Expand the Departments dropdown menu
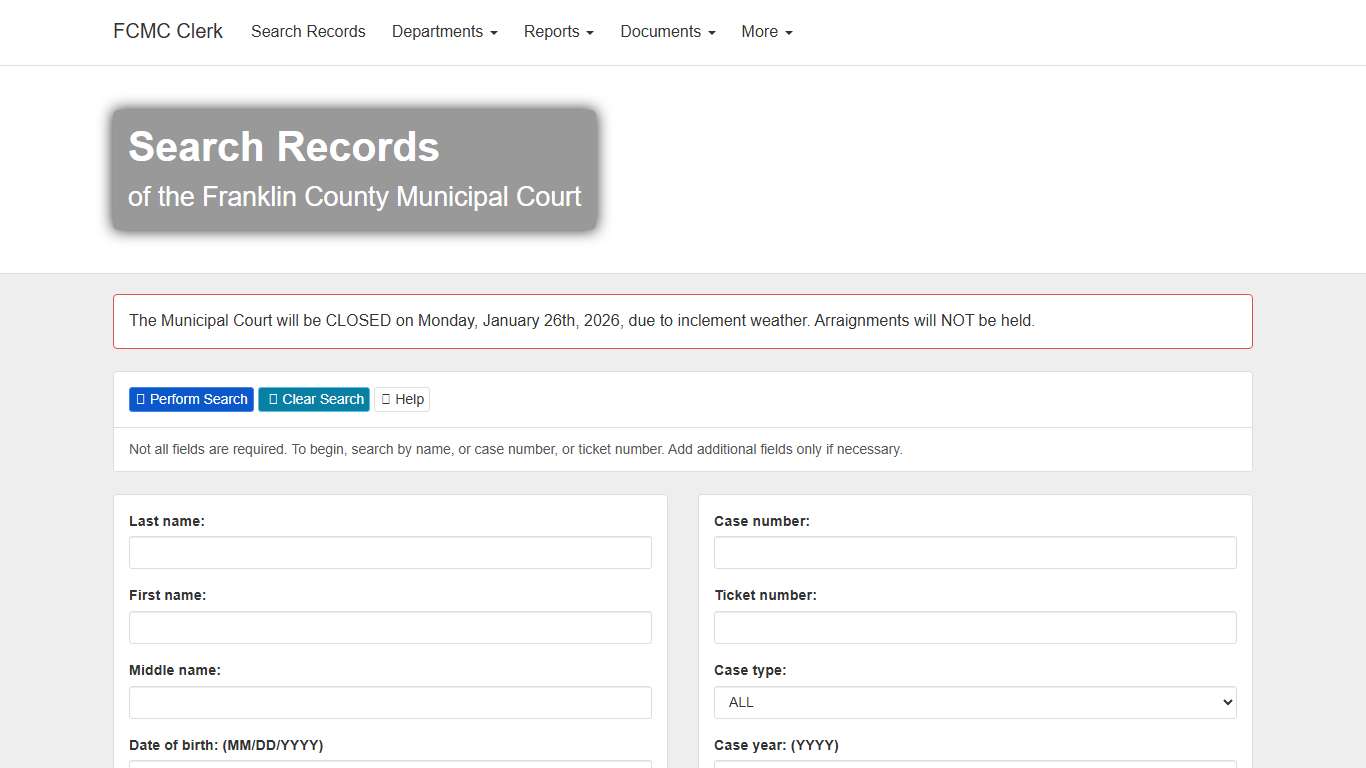The width and height of the screenshot is (1366, 768). (444, 31)
